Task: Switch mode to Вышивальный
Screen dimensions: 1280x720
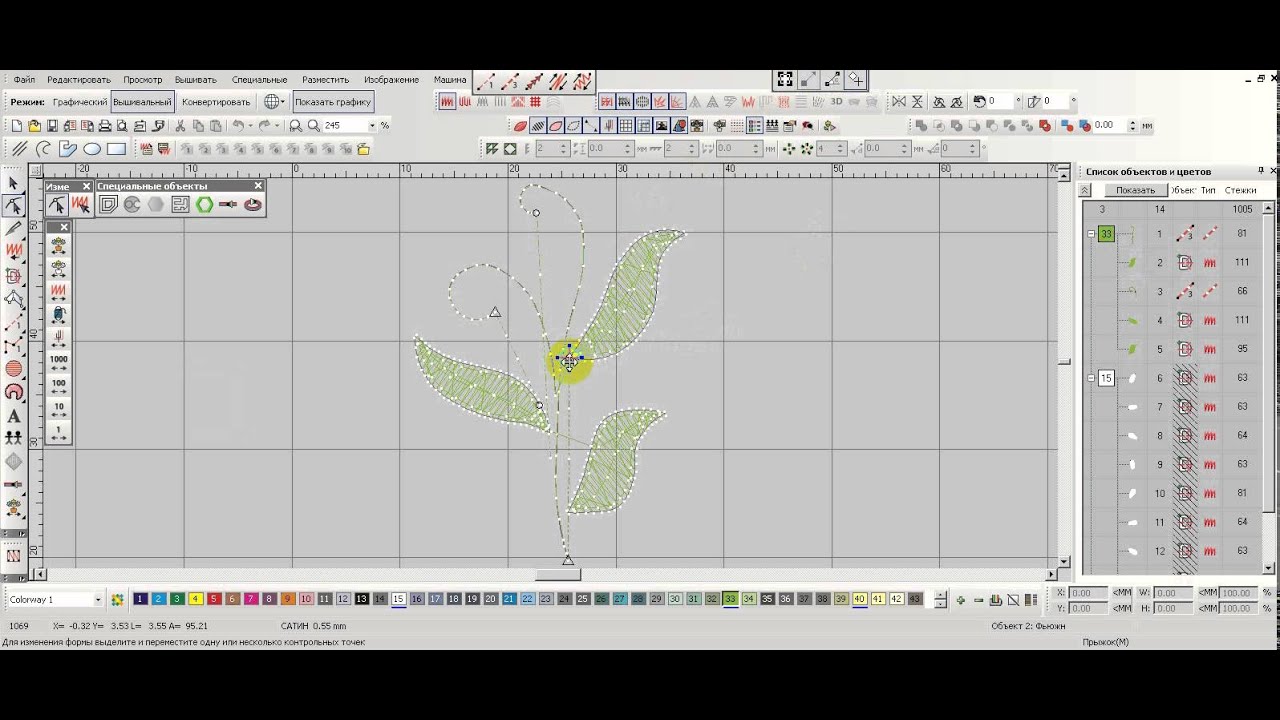Action: point(142,102)
